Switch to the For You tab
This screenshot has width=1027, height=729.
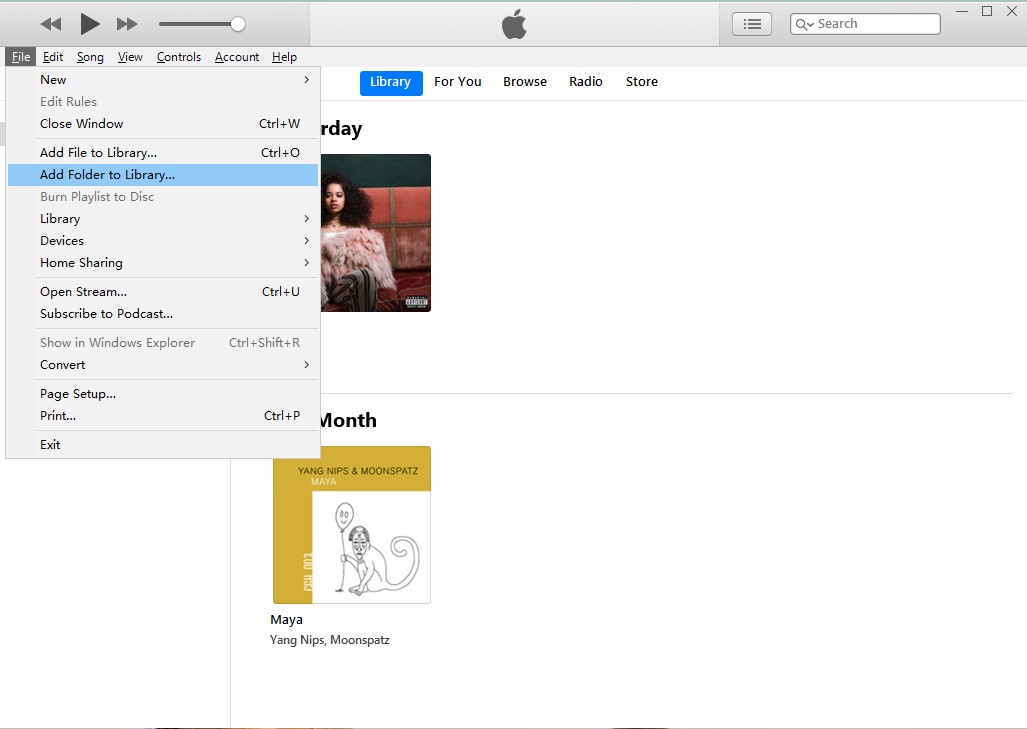pos(458,82)
